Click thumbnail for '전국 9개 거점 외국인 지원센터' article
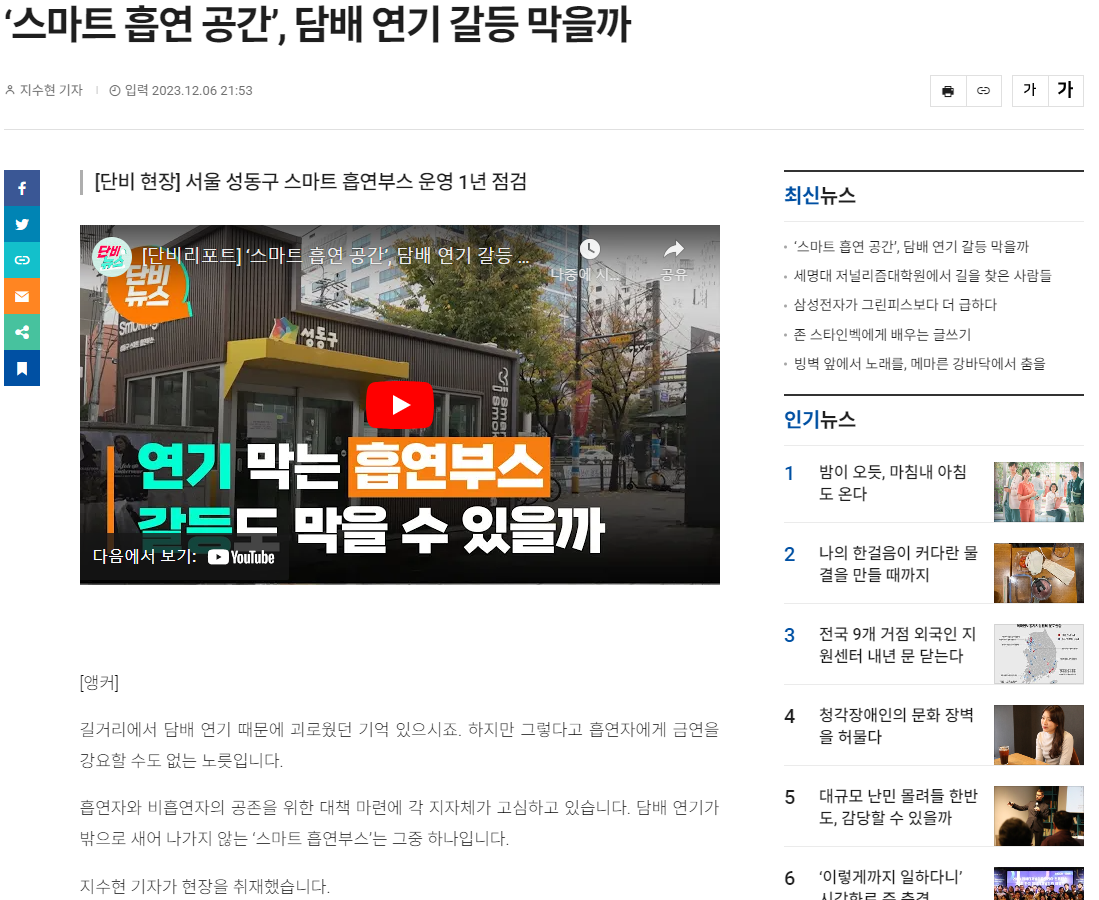1099x900 pixels. click(x=1038, y=654)
